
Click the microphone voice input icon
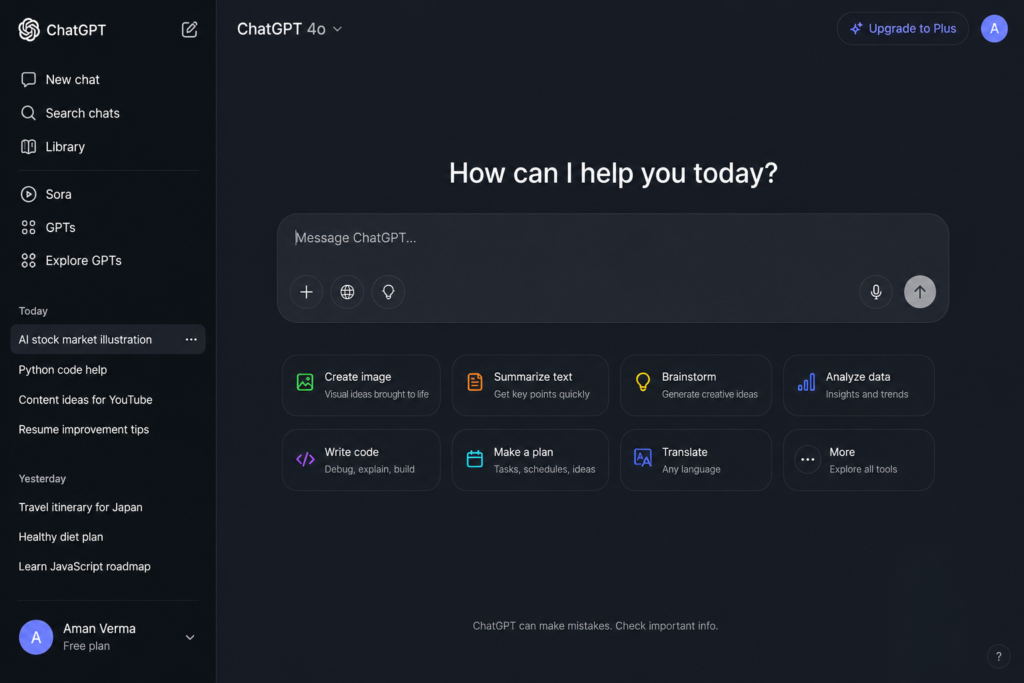click(x=876, y=292)
